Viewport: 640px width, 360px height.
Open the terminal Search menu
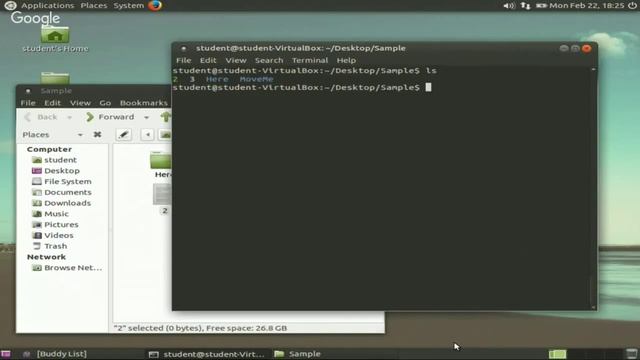(269, 60)
